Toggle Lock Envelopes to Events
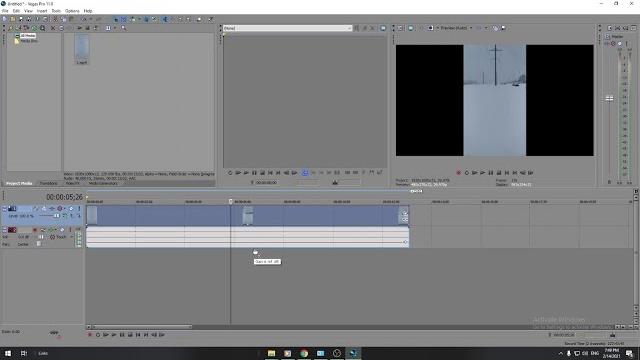This screenshot has width=640, height=360. pos(146,19)
